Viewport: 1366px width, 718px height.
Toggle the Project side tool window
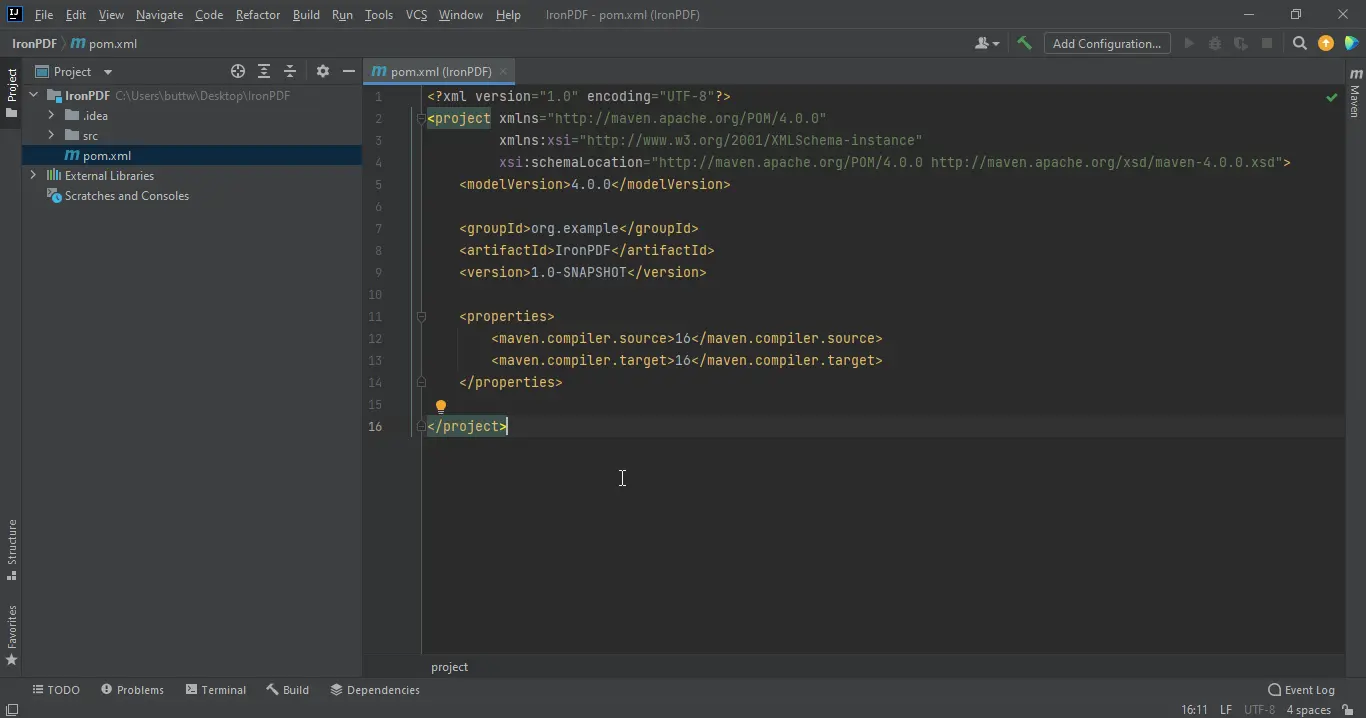pos(11,93)
